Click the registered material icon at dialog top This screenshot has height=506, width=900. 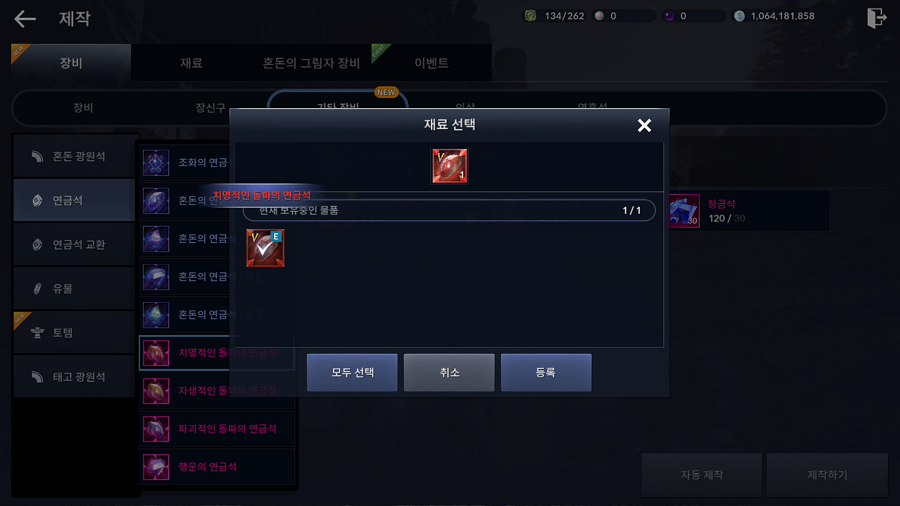coord(449,166)
